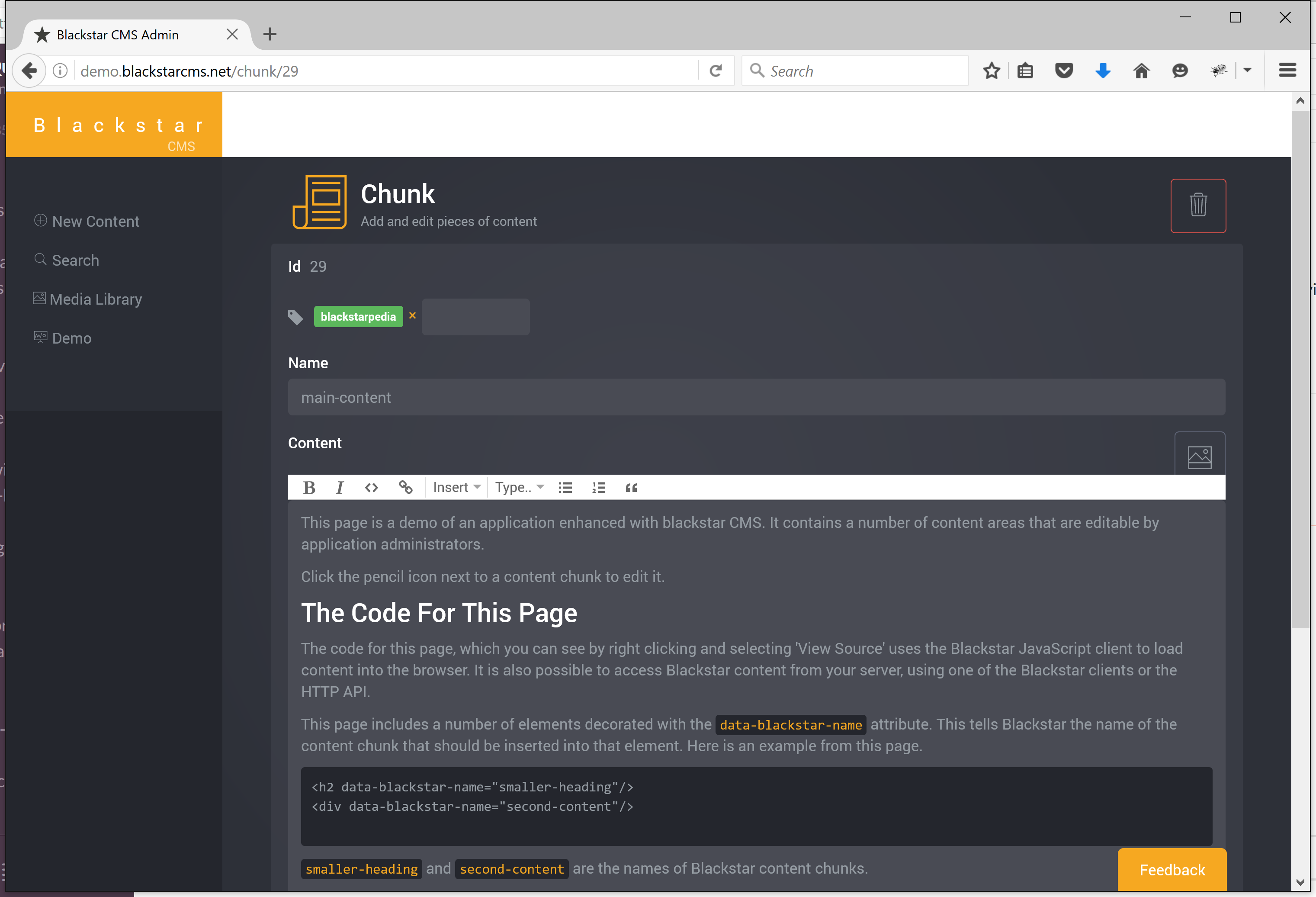1316x897 pixels.
Task: Click the Id value 29
Action: pyautogui.click(x=318, y=266)
